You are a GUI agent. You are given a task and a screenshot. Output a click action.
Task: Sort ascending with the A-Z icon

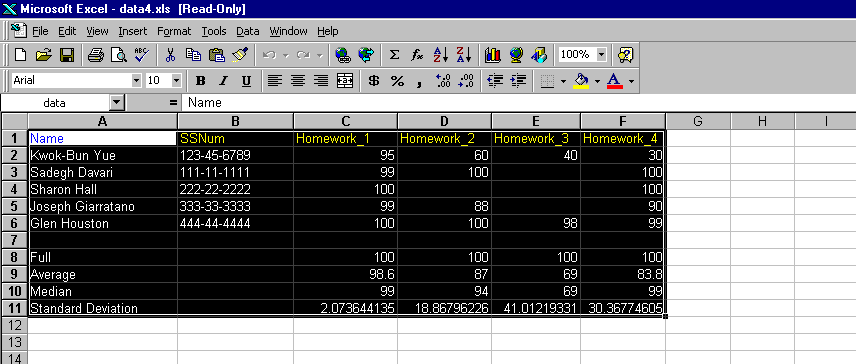(441, 55)
